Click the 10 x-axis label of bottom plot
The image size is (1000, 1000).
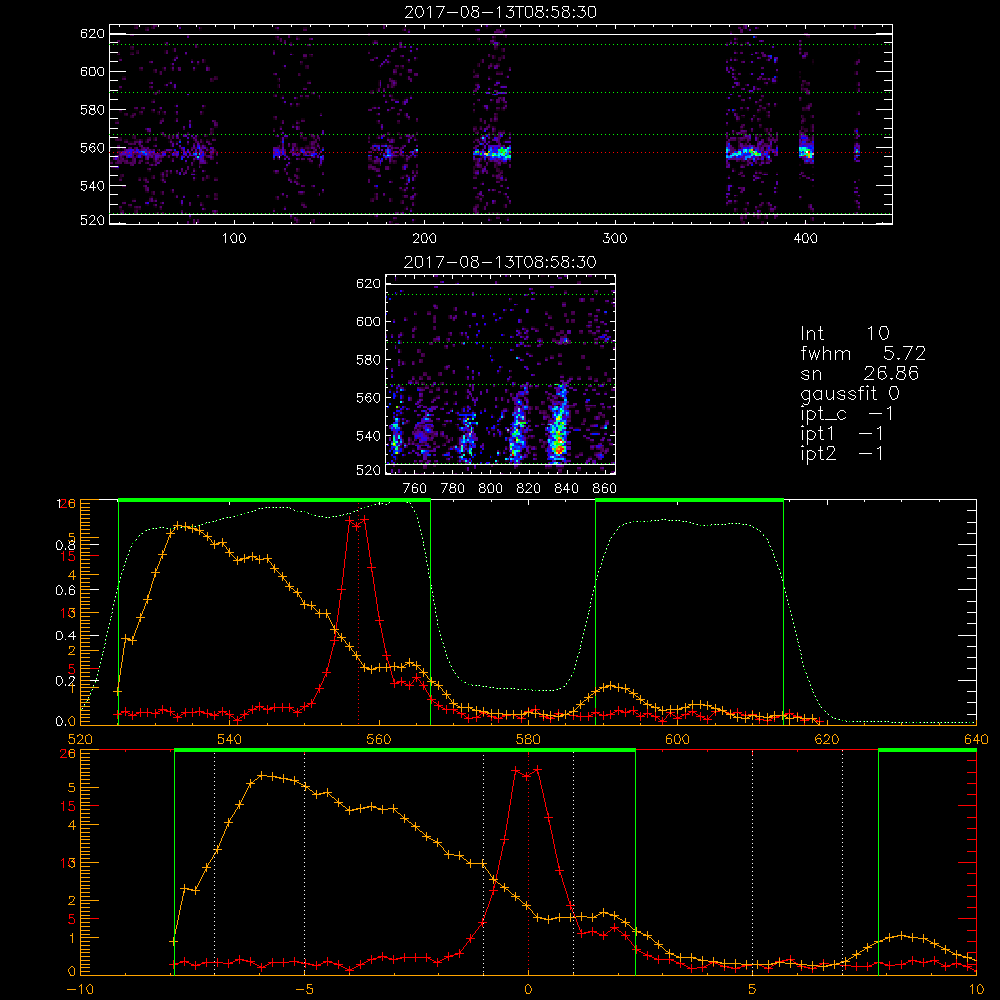tap(976, 990)
